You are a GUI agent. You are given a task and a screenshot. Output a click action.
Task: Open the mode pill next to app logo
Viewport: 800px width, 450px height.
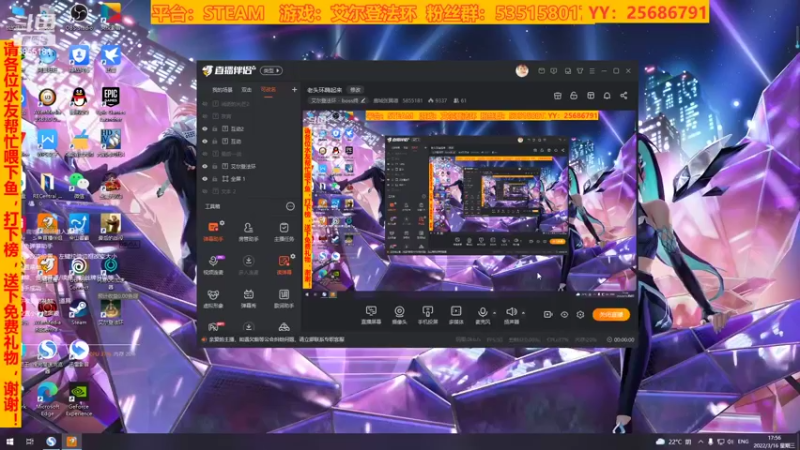coord(271,70)
